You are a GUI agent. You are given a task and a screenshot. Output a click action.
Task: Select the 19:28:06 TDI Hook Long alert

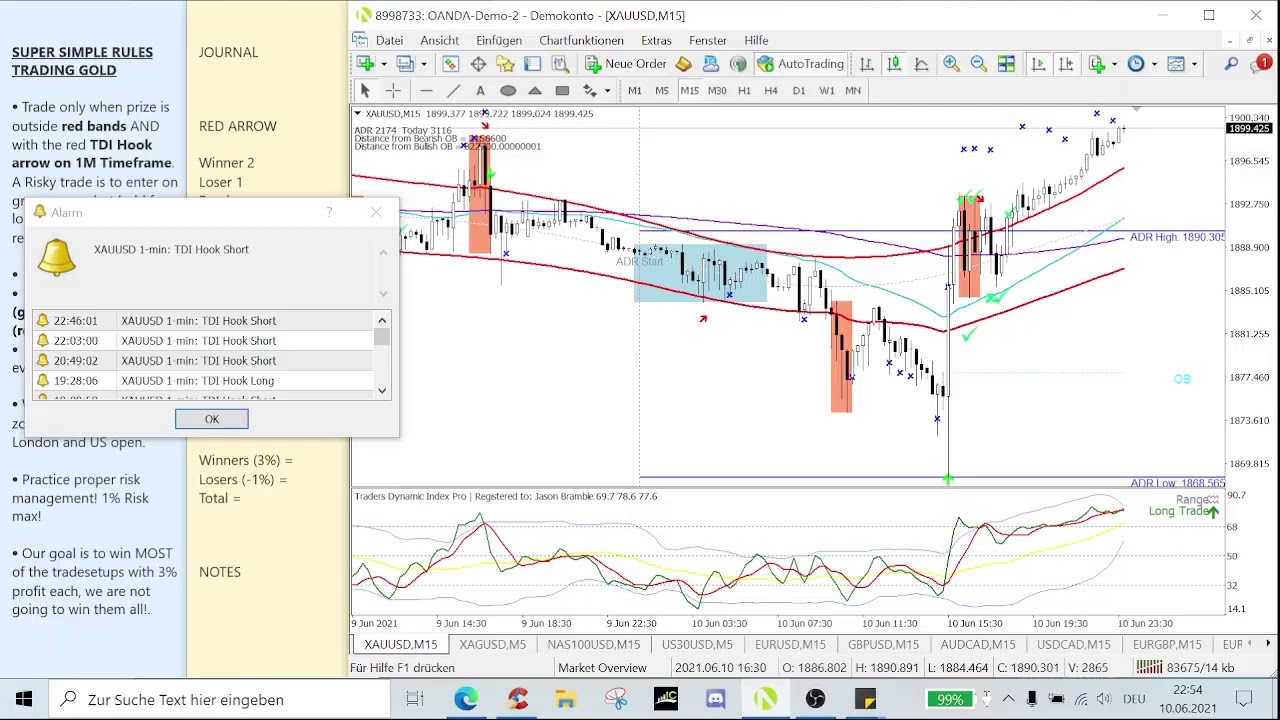point(203,380)
